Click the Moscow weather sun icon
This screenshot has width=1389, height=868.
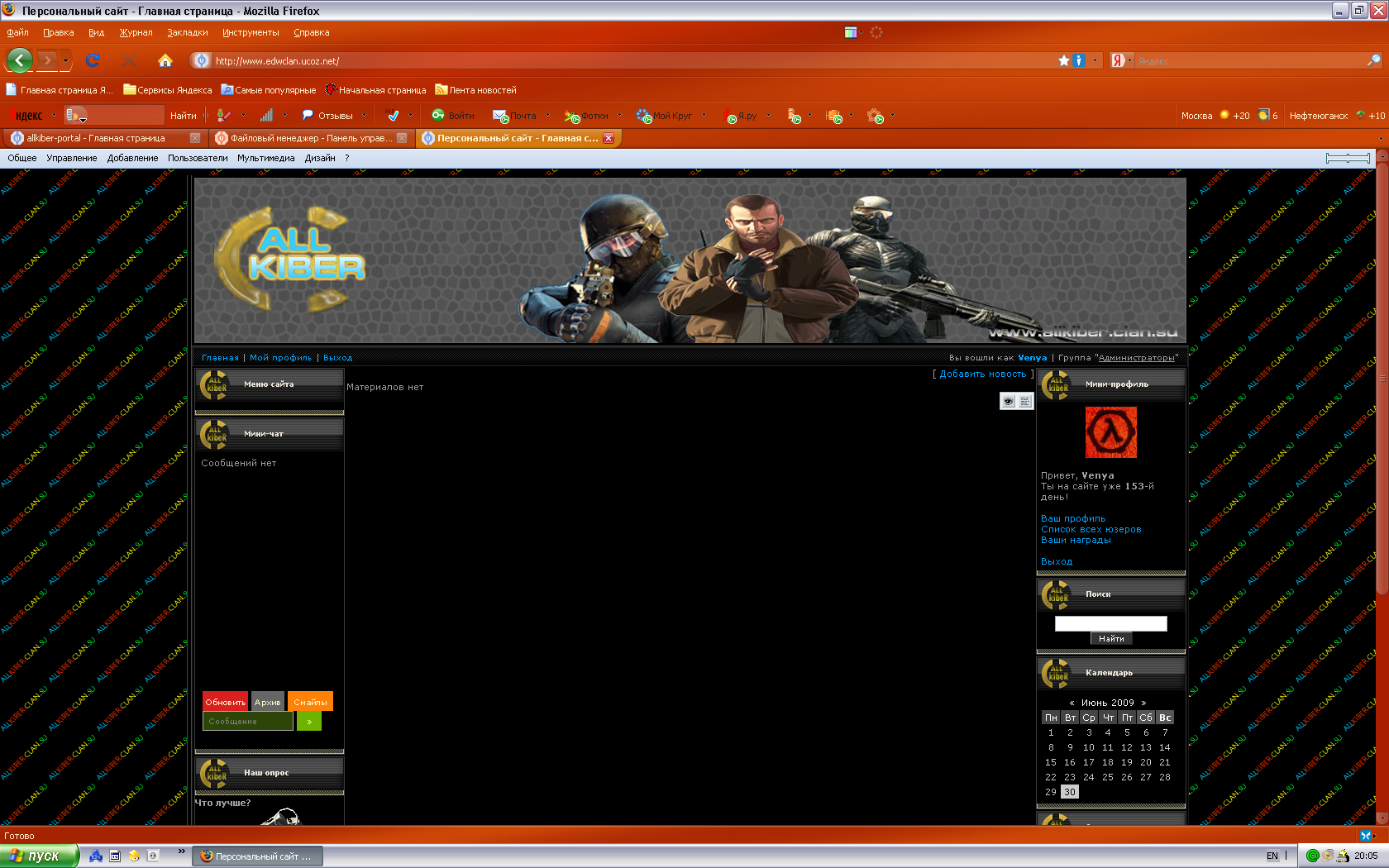pos(1224,115)
